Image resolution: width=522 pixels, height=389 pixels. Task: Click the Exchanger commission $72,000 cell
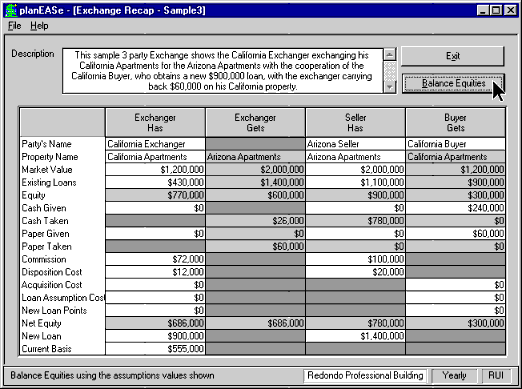click(x=155, y=259)
